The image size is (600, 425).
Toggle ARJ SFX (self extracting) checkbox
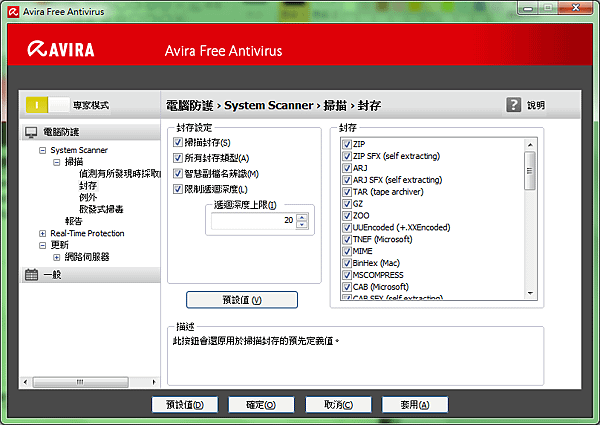(347, 180)
